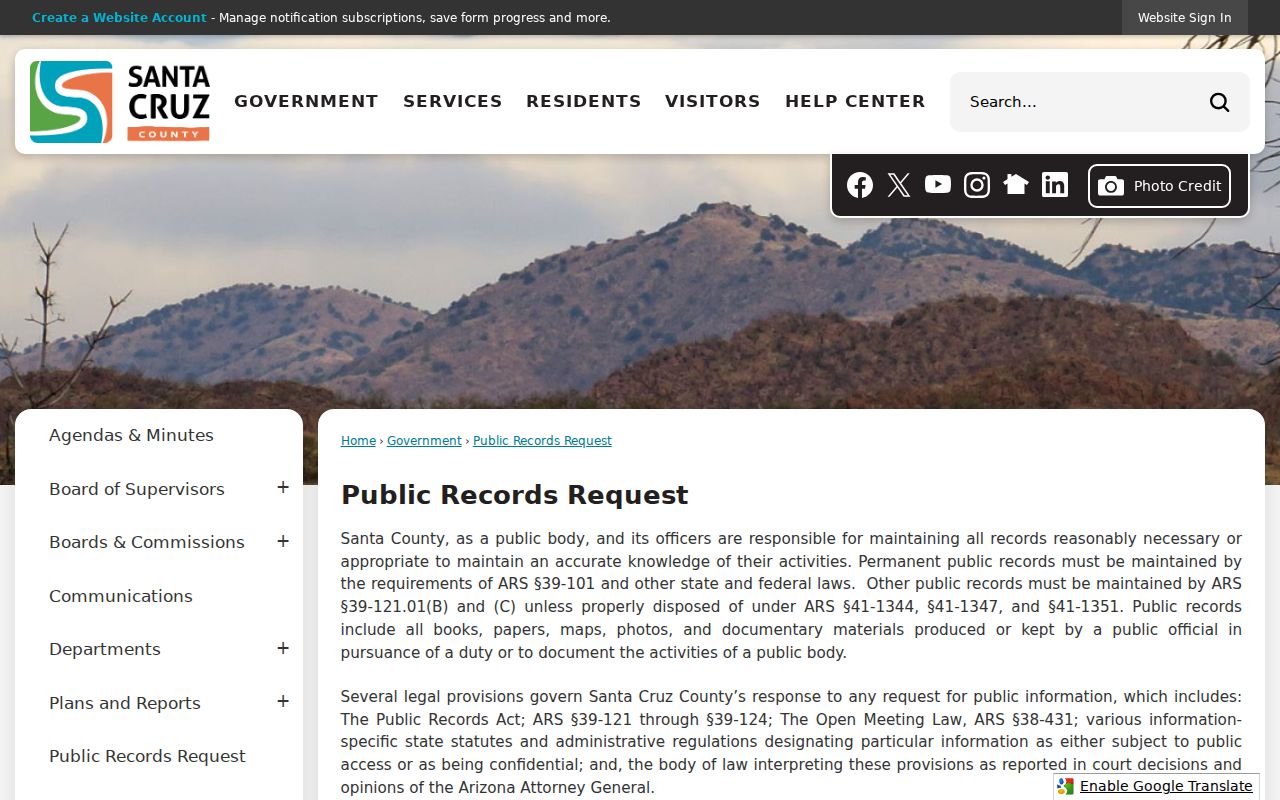Open the Government menu
Image resolution: width=1280 pixels, height=800 pixels.
[x=306, y=101]
